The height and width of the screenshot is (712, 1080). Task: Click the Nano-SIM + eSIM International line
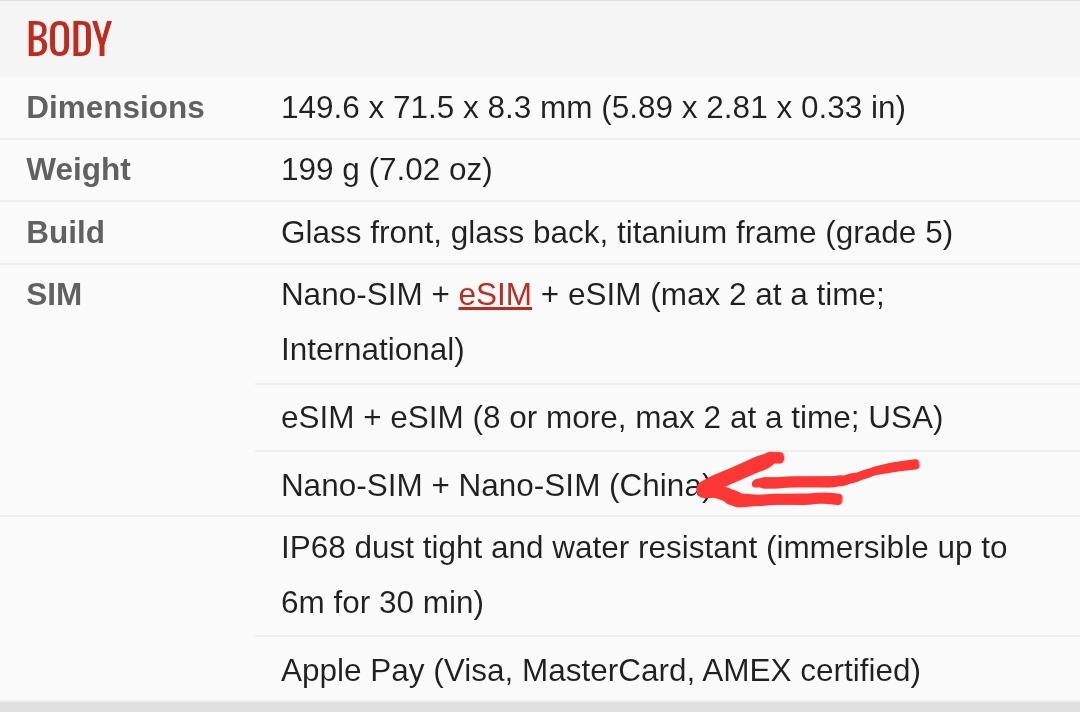point(583,322)
